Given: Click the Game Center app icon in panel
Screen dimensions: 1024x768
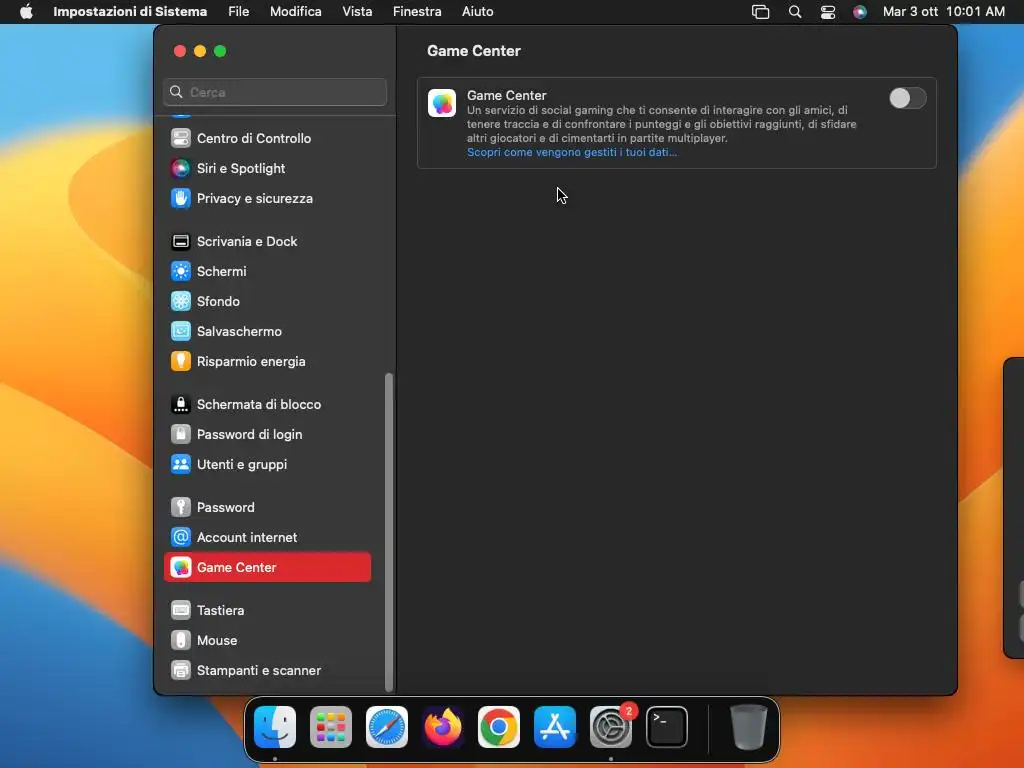Looking at the screenshot, I should 442,103.
